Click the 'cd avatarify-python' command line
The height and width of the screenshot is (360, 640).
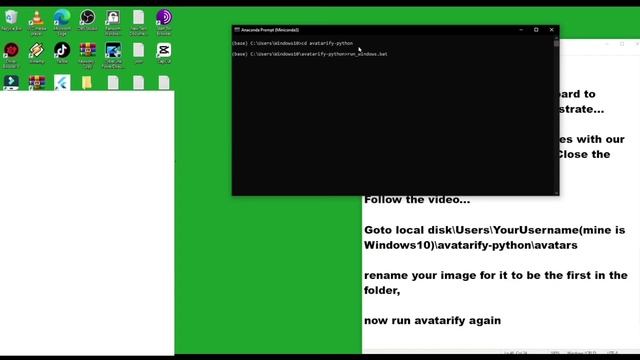pos(292,43)
